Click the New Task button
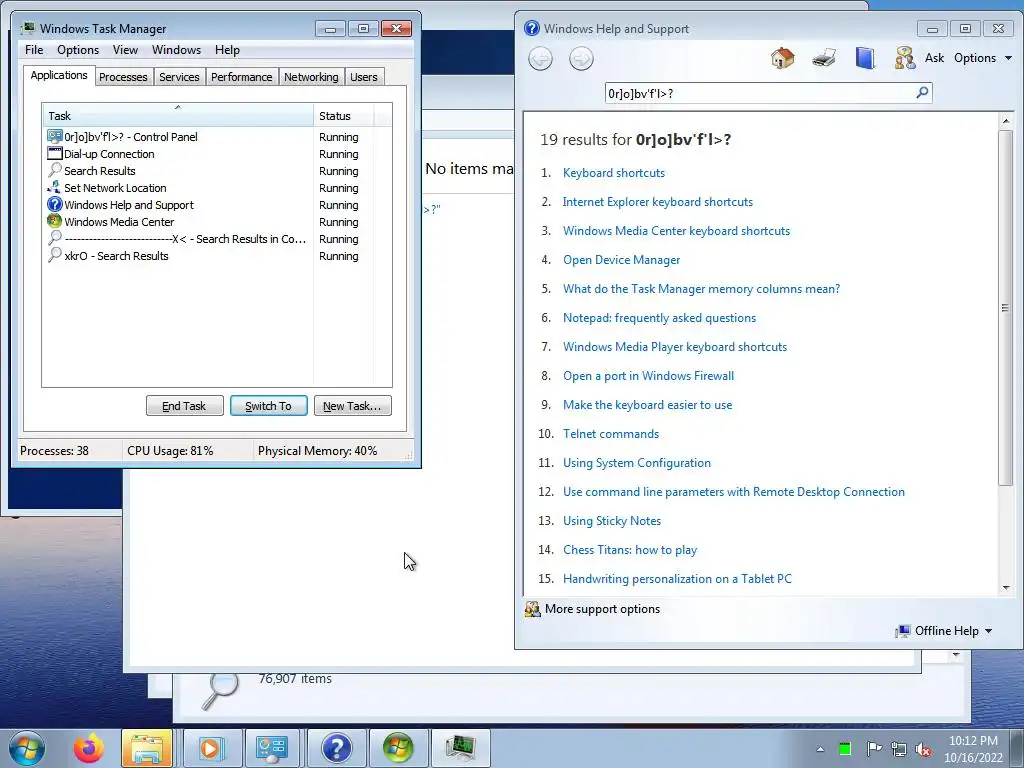The image size is (1024, 768). [352, 406]
